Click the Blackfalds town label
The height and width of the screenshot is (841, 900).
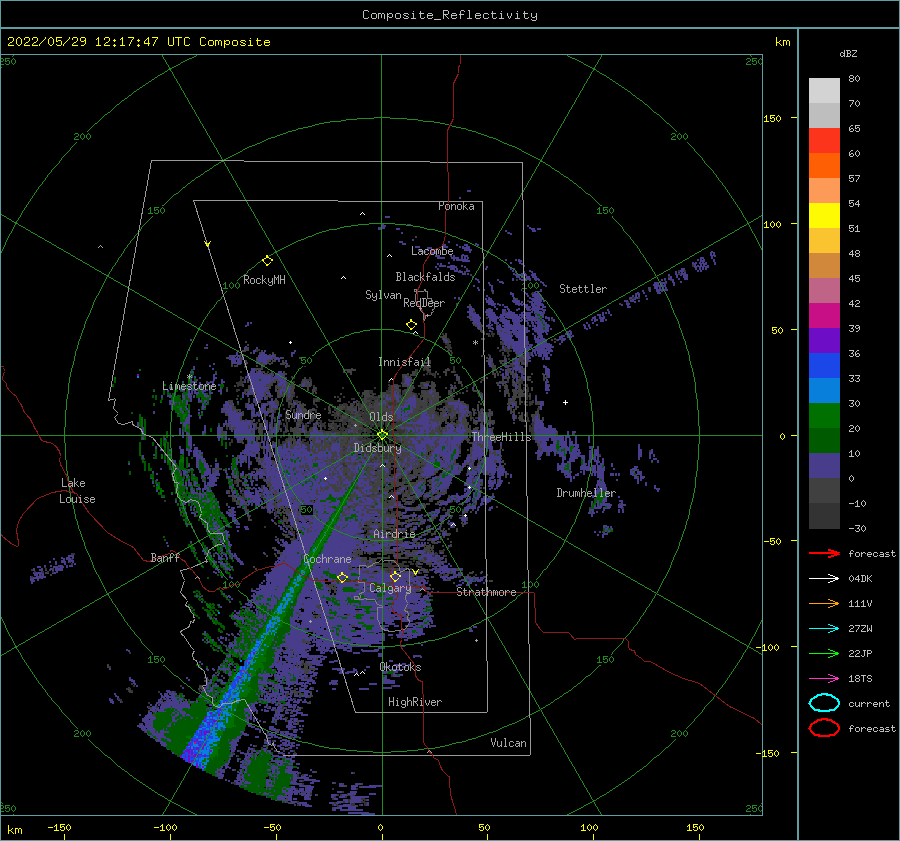(425, 277)
